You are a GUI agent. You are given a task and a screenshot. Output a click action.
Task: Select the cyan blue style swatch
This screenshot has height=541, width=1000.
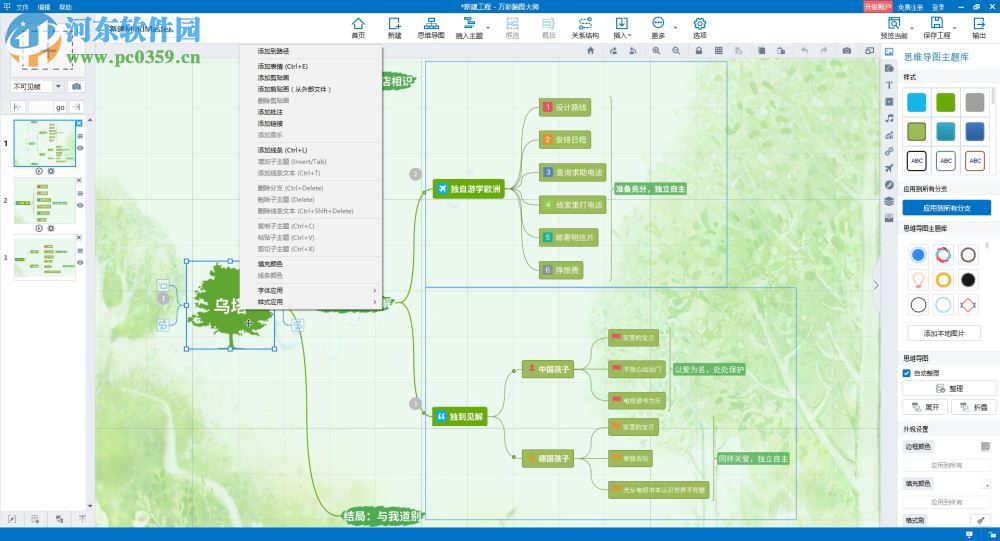click(x=916, y=102)
